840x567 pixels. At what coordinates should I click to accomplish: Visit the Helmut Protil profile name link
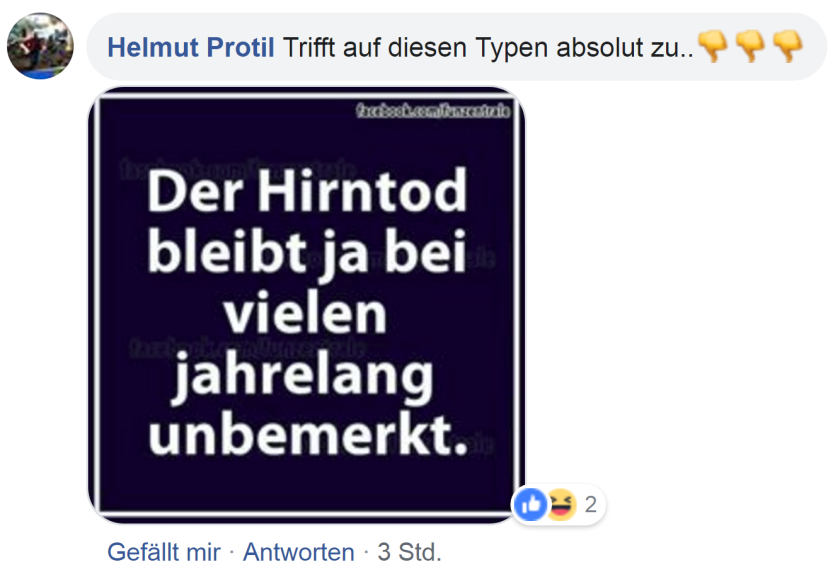(191, 48)
